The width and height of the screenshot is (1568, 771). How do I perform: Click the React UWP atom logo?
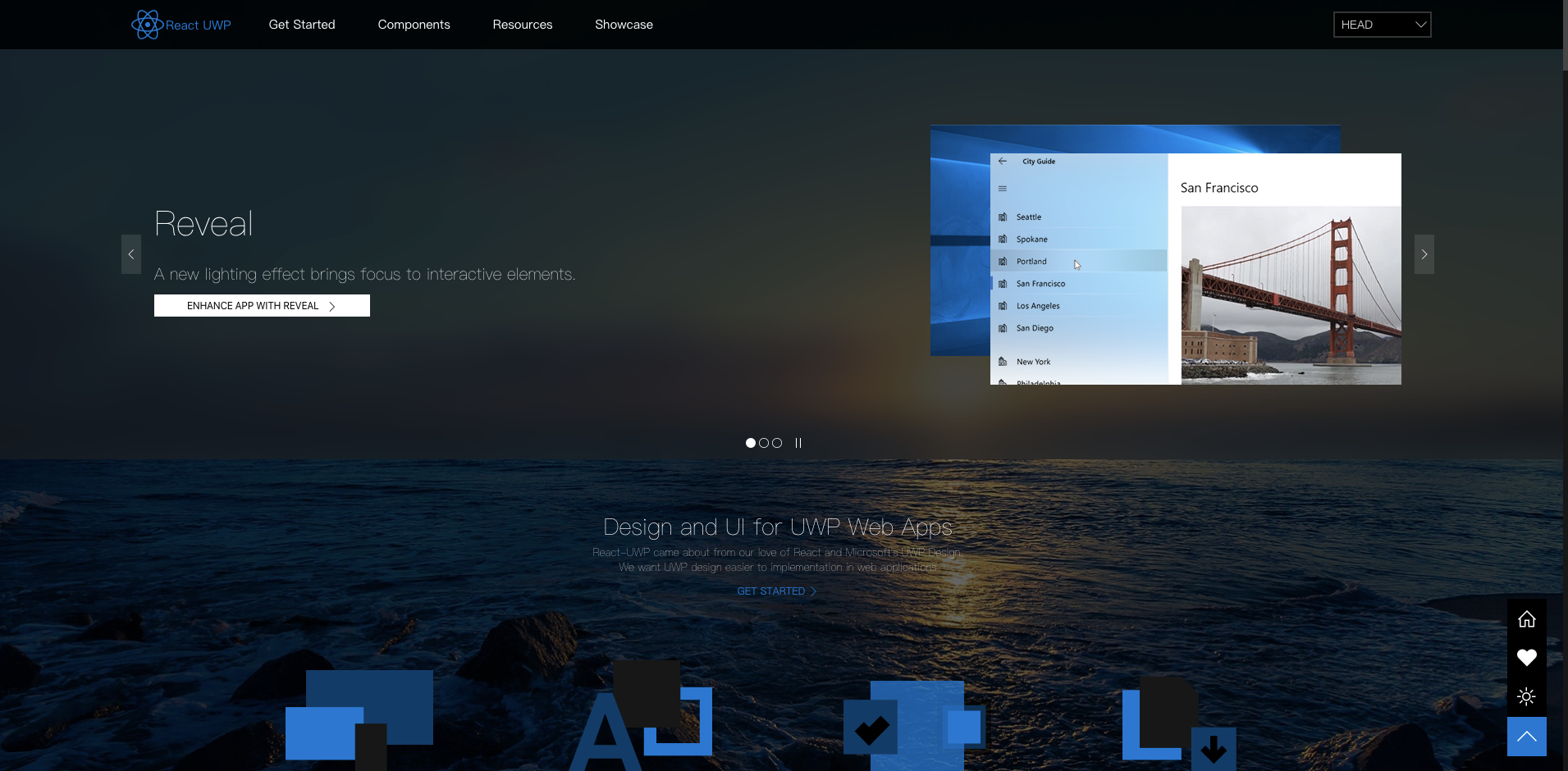tap(147, 25)
